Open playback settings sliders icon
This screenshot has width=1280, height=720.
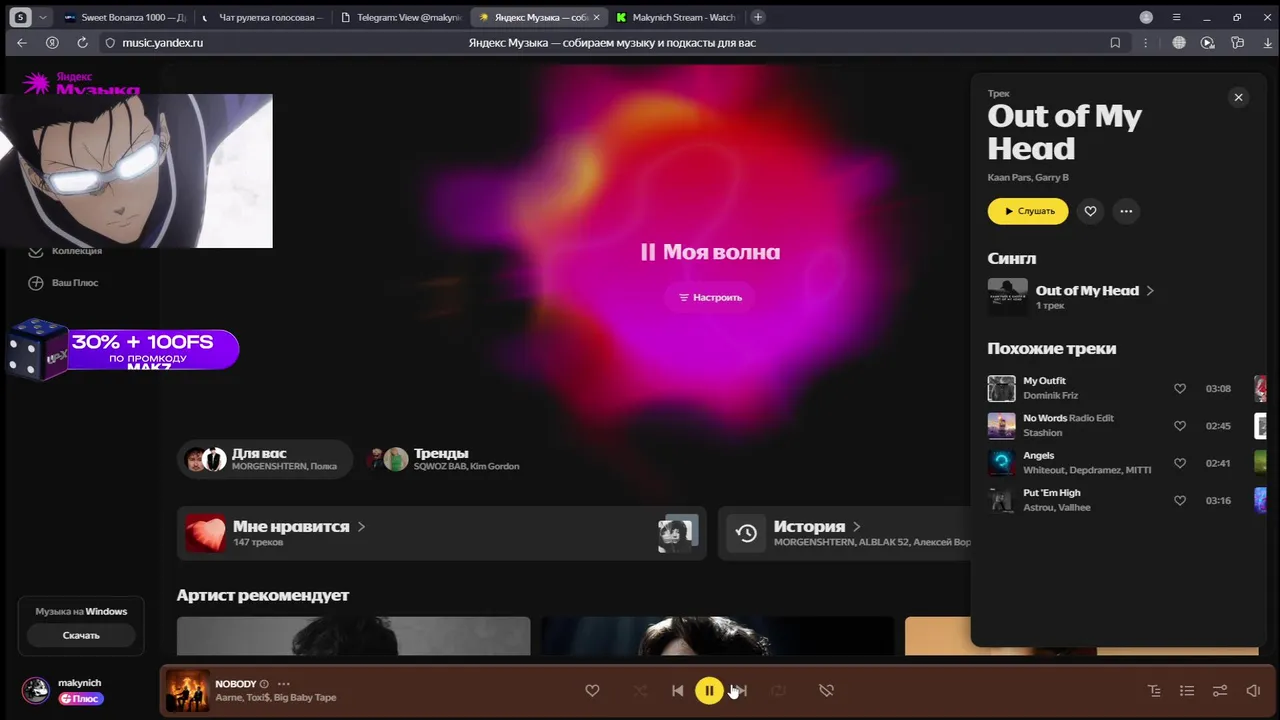(x=1220, y=691)
